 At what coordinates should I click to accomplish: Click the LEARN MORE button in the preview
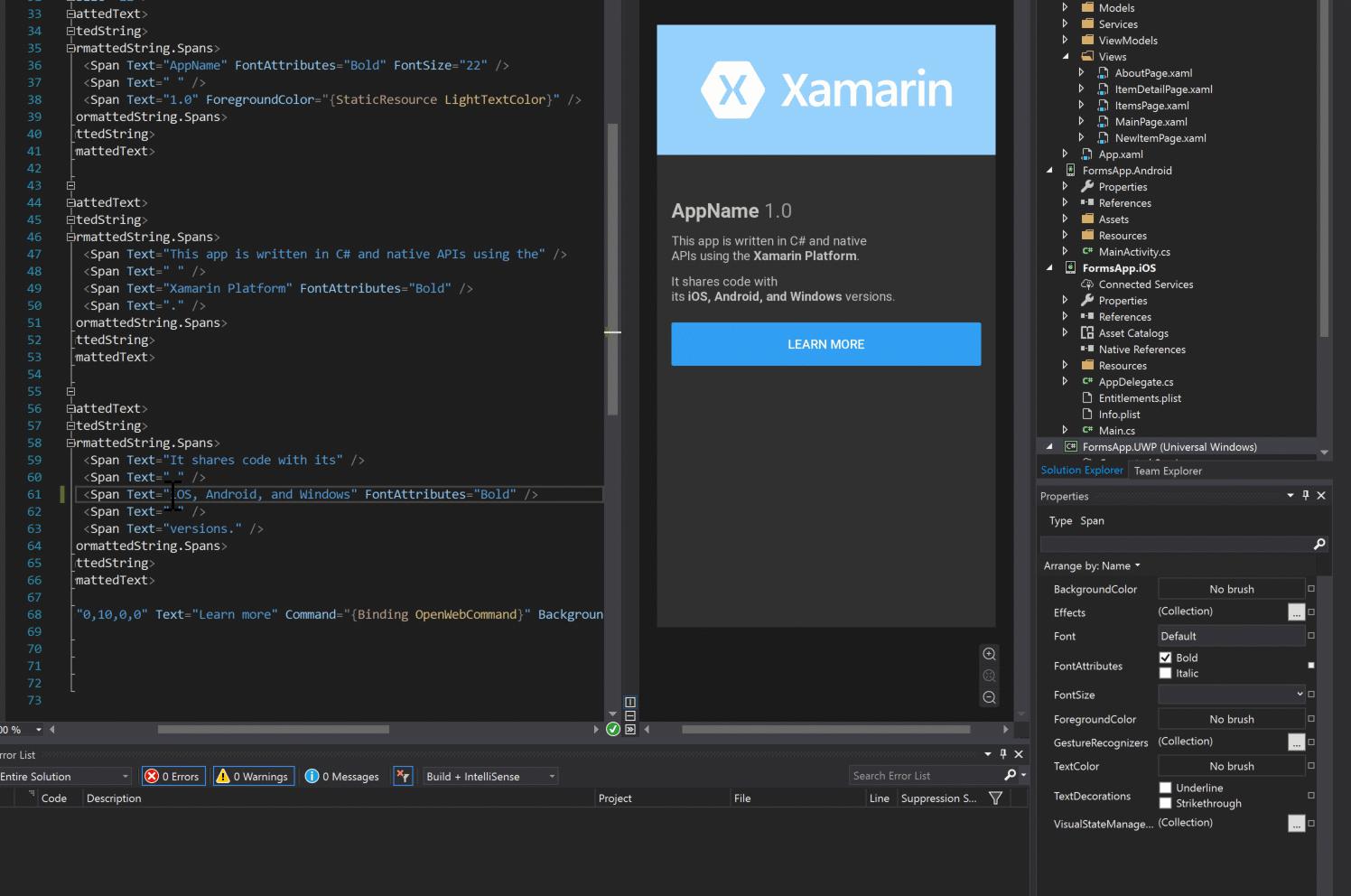pos(825,344)
